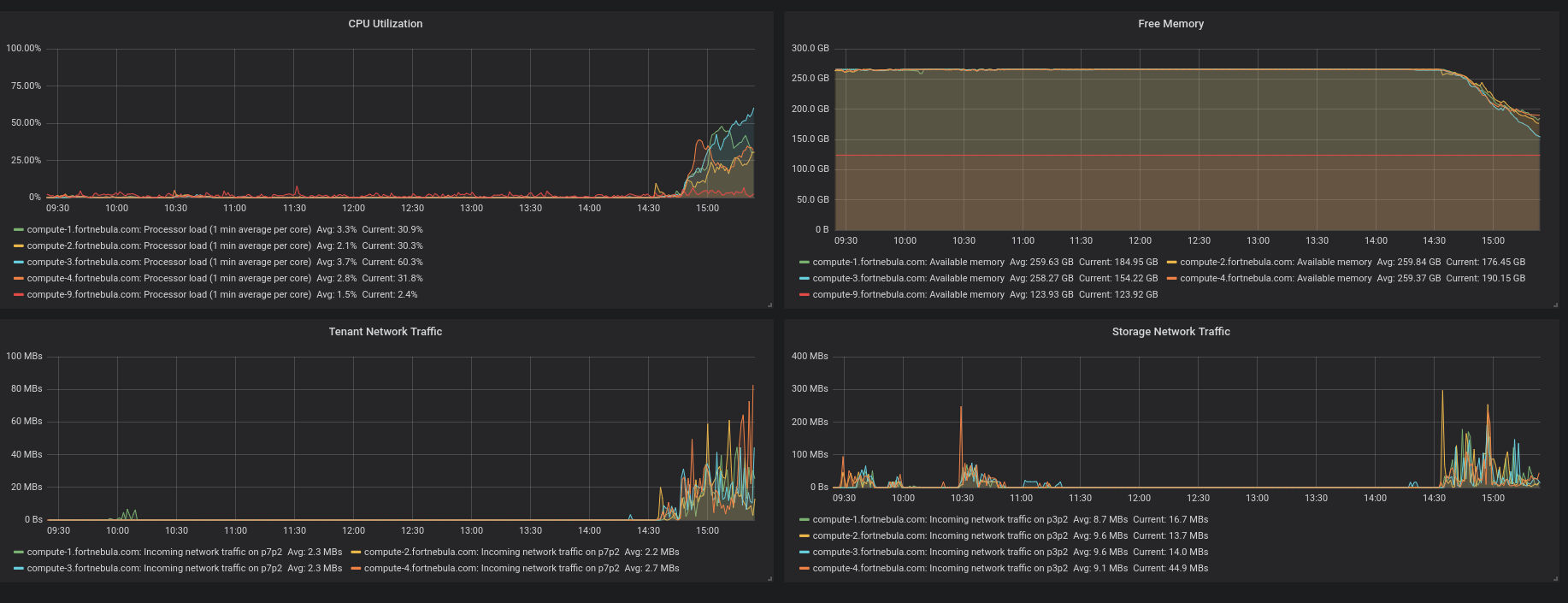
Task: Click the Free Memory panel resize handle
Action: (x=1555, y=304)
